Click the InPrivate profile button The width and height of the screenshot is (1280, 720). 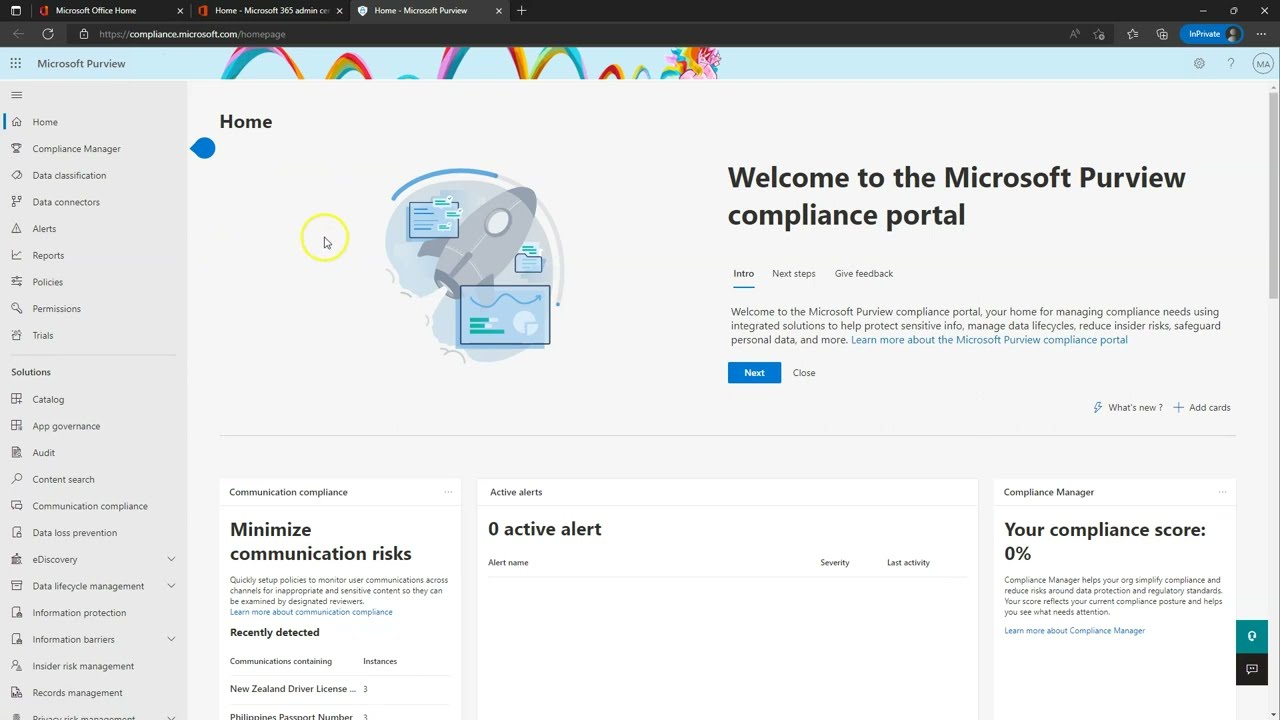pos(1213,34)
